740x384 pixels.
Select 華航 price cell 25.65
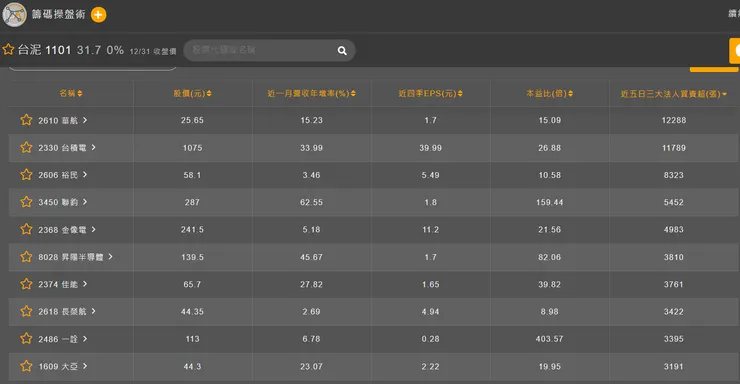[193, 120]
